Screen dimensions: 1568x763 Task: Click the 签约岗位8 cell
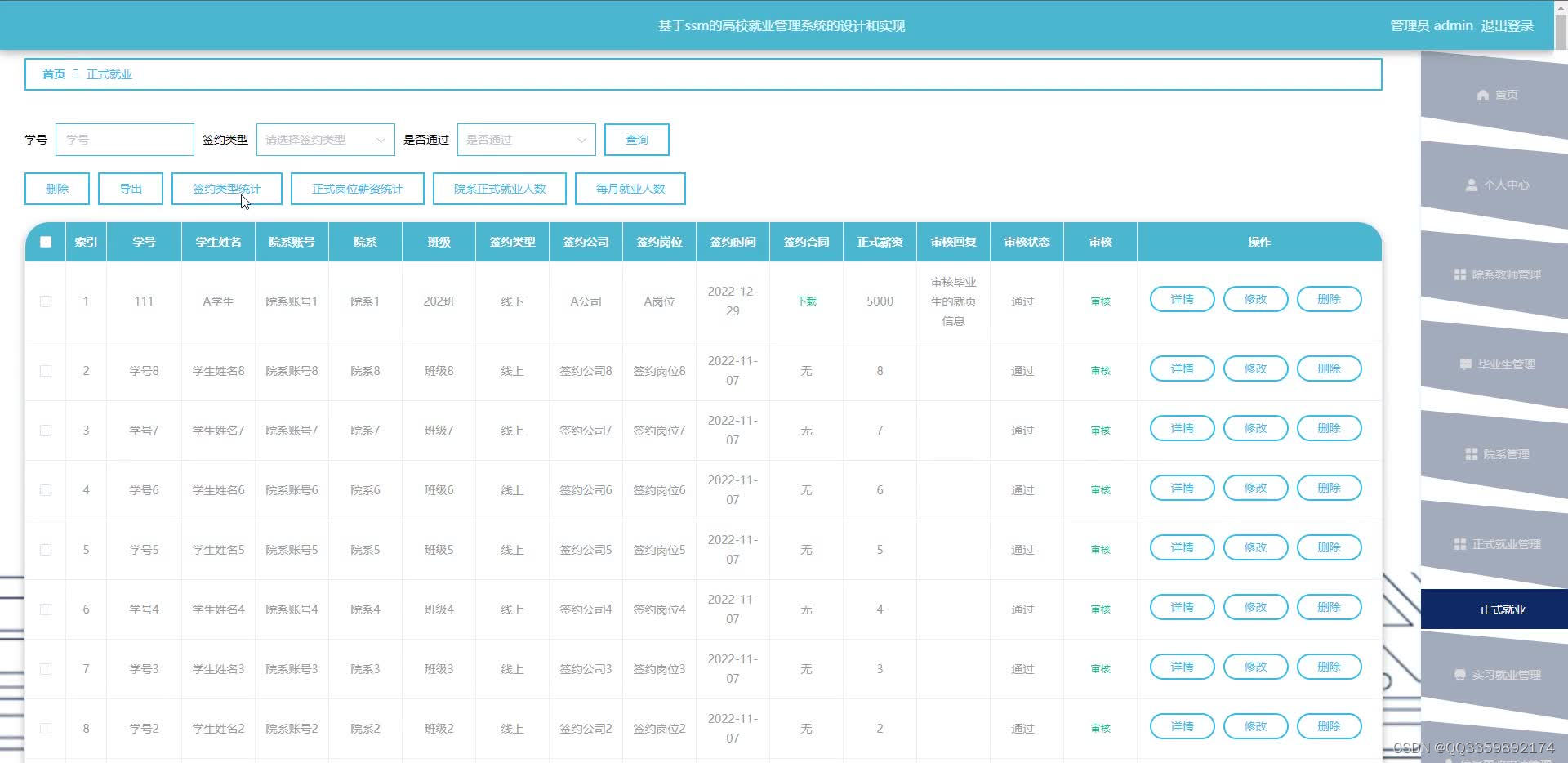(x=659, y=371)
